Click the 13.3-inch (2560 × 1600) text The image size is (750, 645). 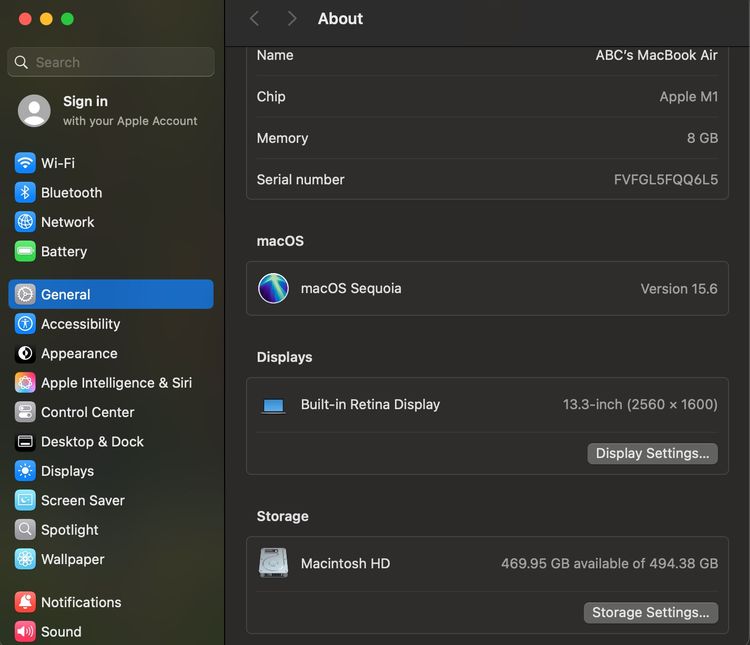click(x=640, y=404)
